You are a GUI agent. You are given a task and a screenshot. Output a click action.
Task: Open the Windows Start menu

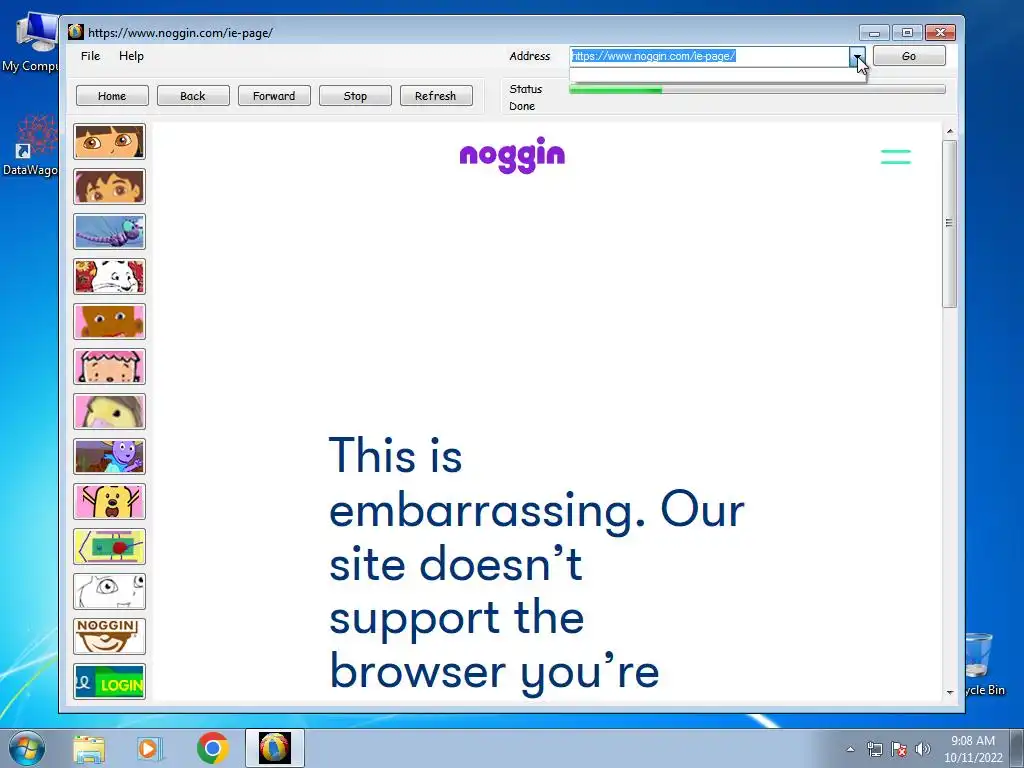[x=27, y=748]
